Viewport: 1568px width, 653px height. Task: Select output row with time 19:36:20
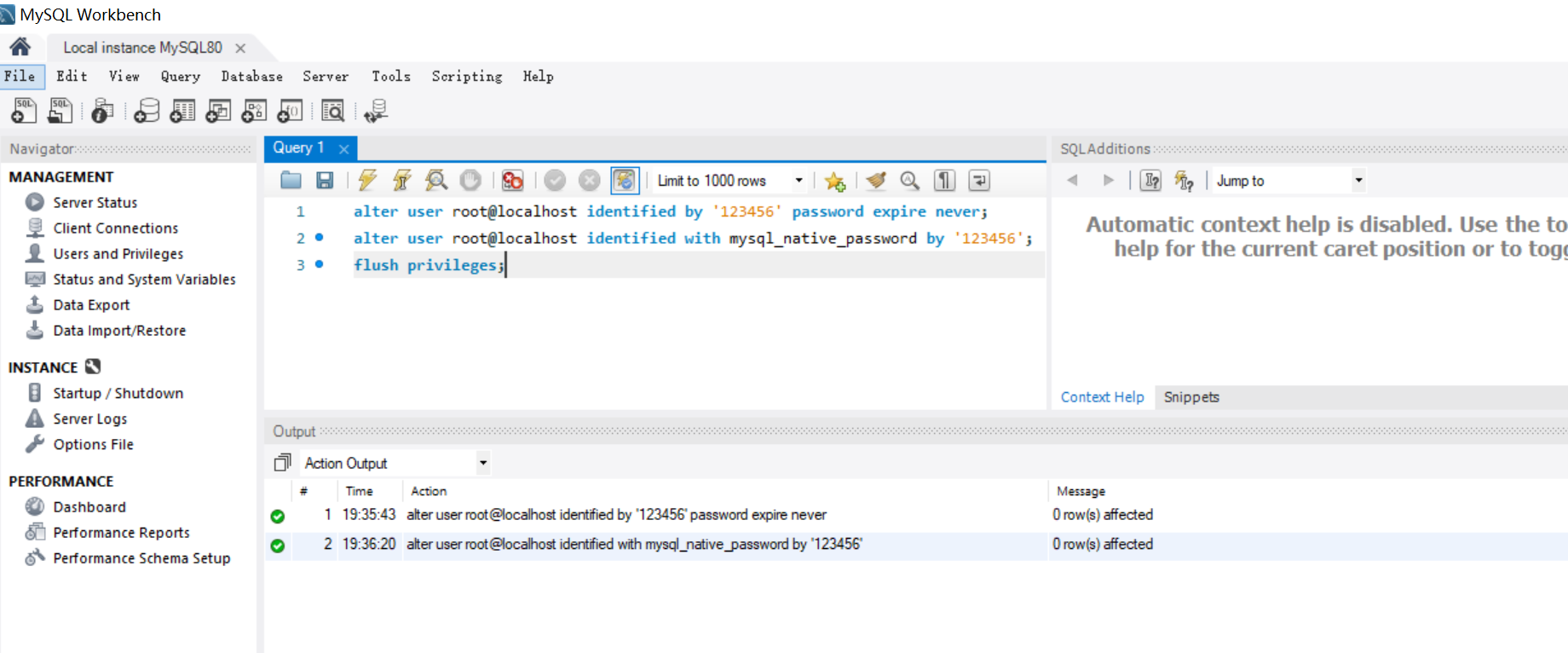pos(916,544)
